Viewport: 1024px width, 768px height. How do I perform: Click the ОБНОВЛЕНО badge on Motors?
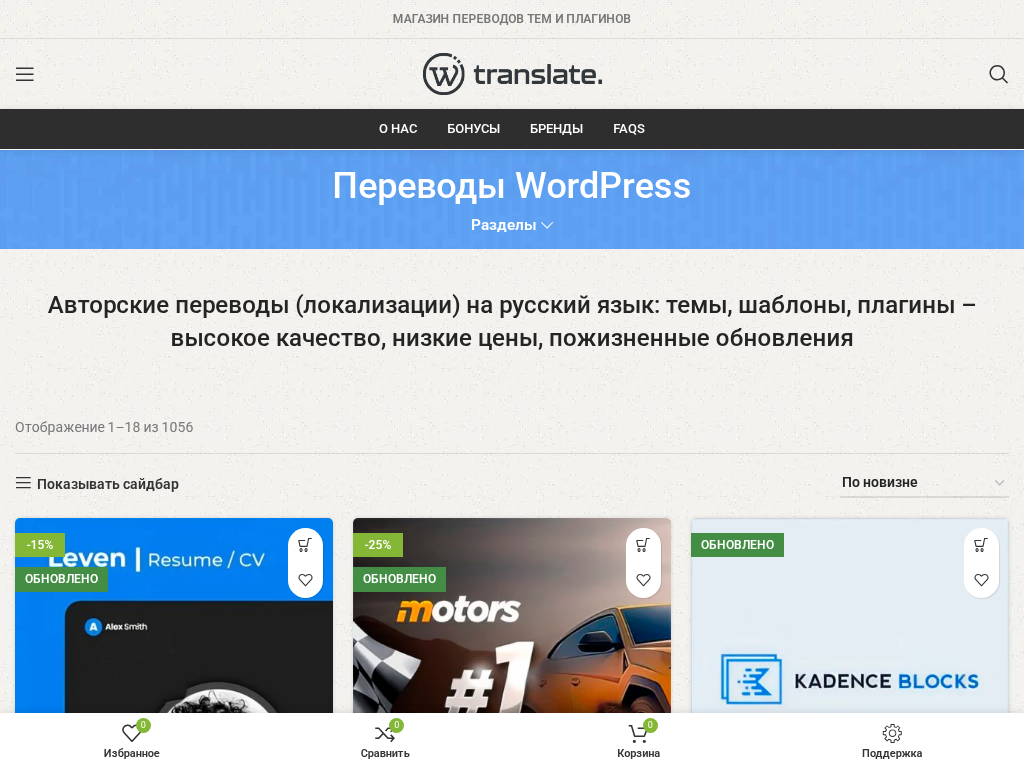tap(399, 579)
